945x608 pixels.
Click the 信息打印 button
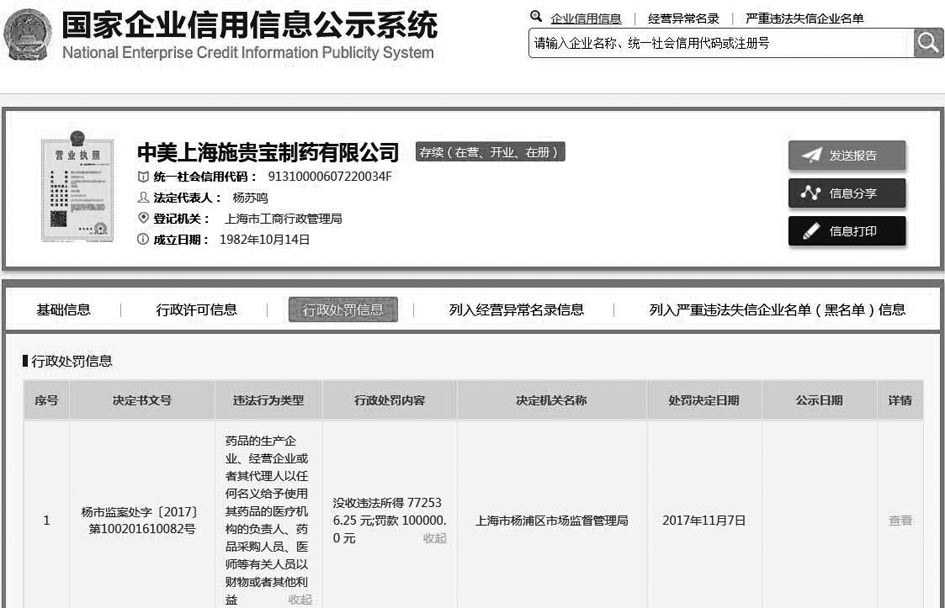[x=847, y=231]
